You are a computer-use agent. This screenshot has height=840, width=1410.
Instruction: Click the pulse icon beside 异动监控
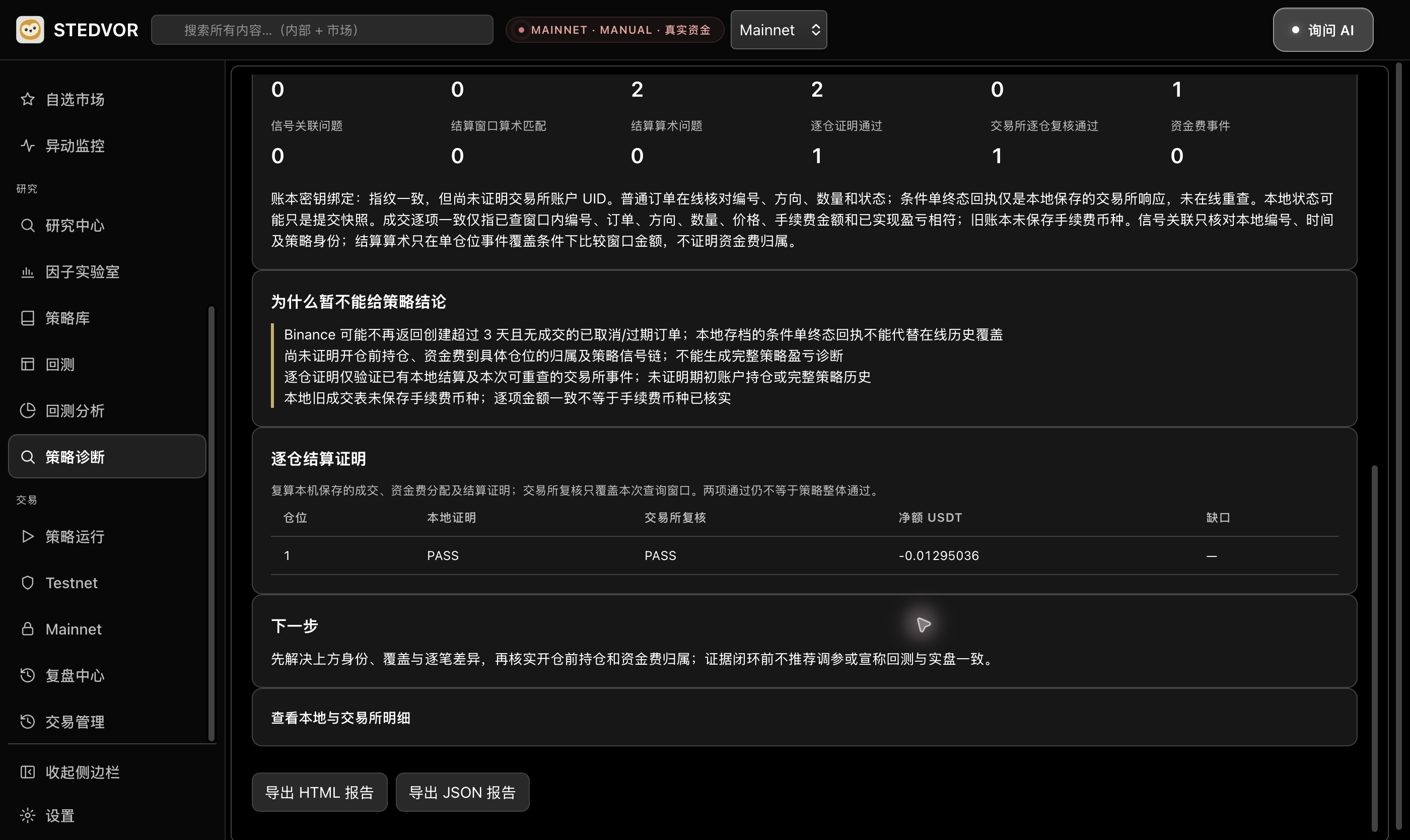coord(27,146)
